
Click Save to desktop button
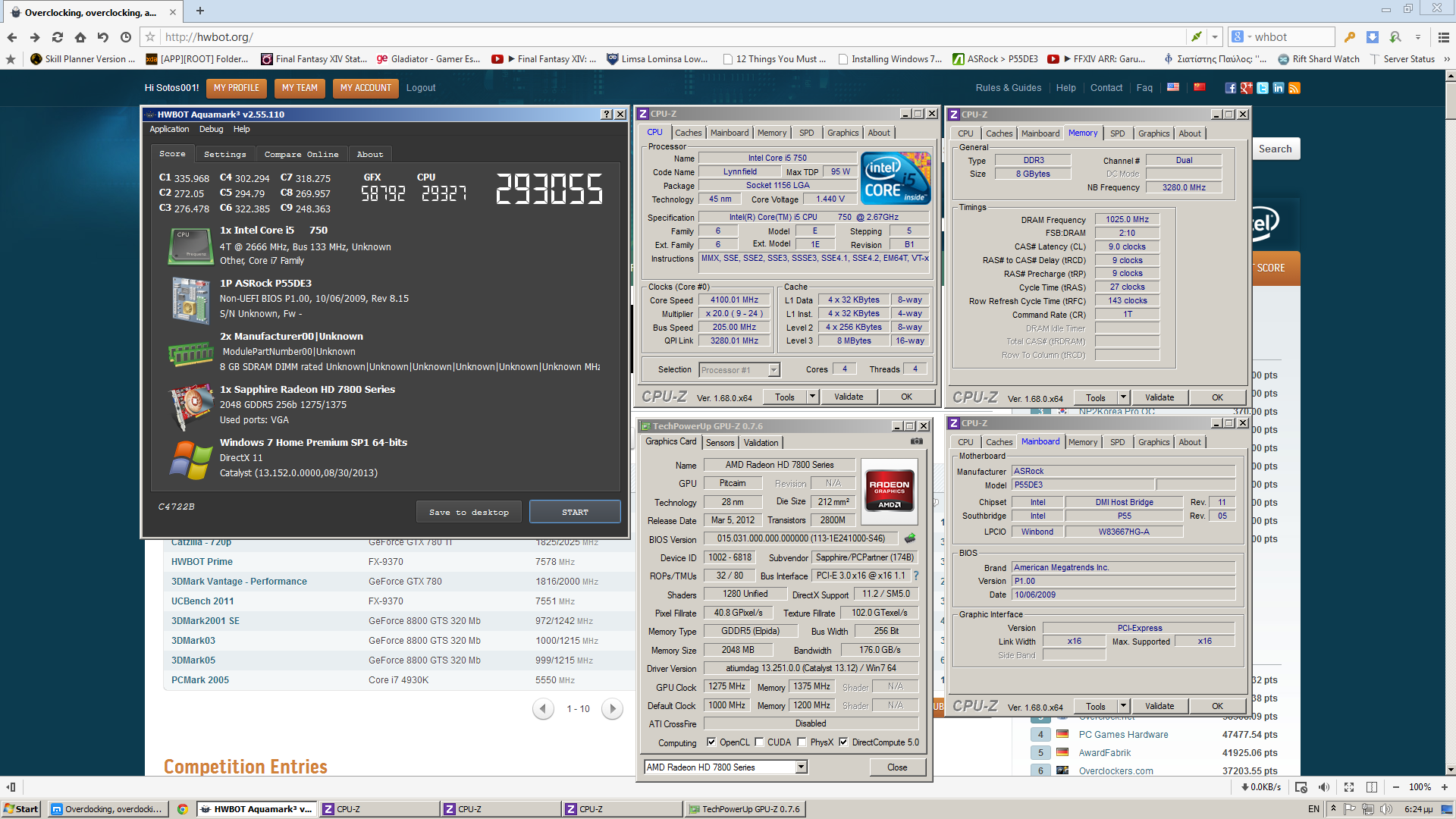469,512
